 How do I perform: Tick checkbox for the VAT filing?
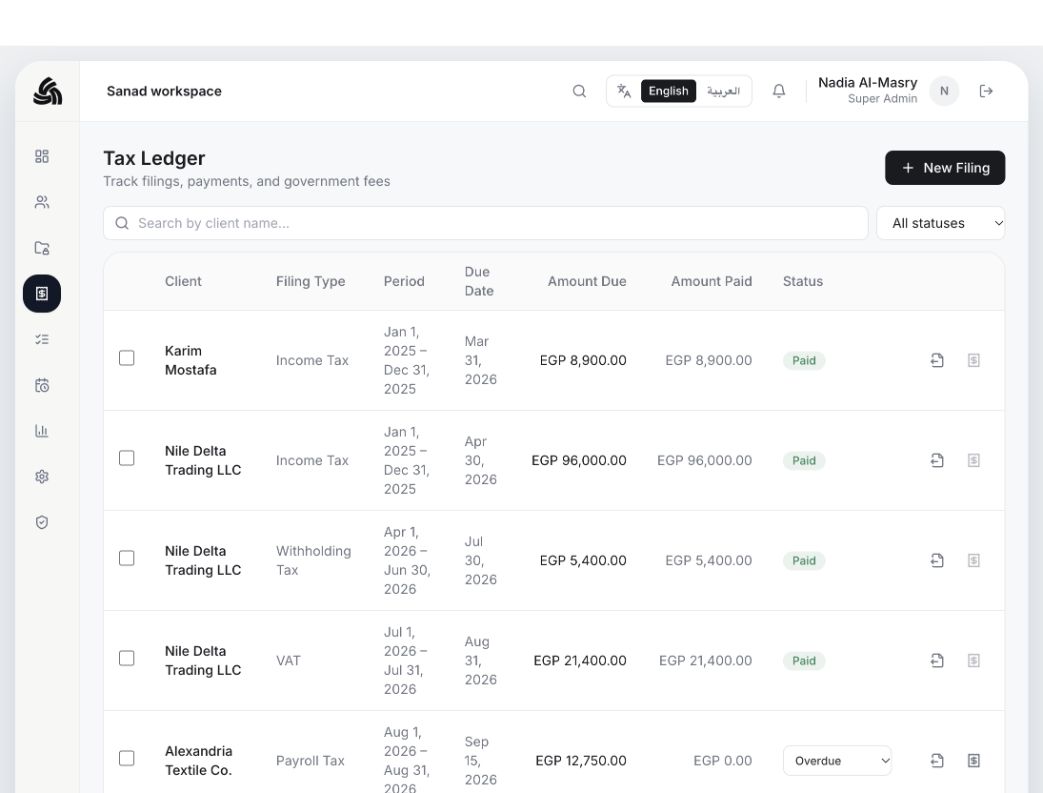(126, 659)
